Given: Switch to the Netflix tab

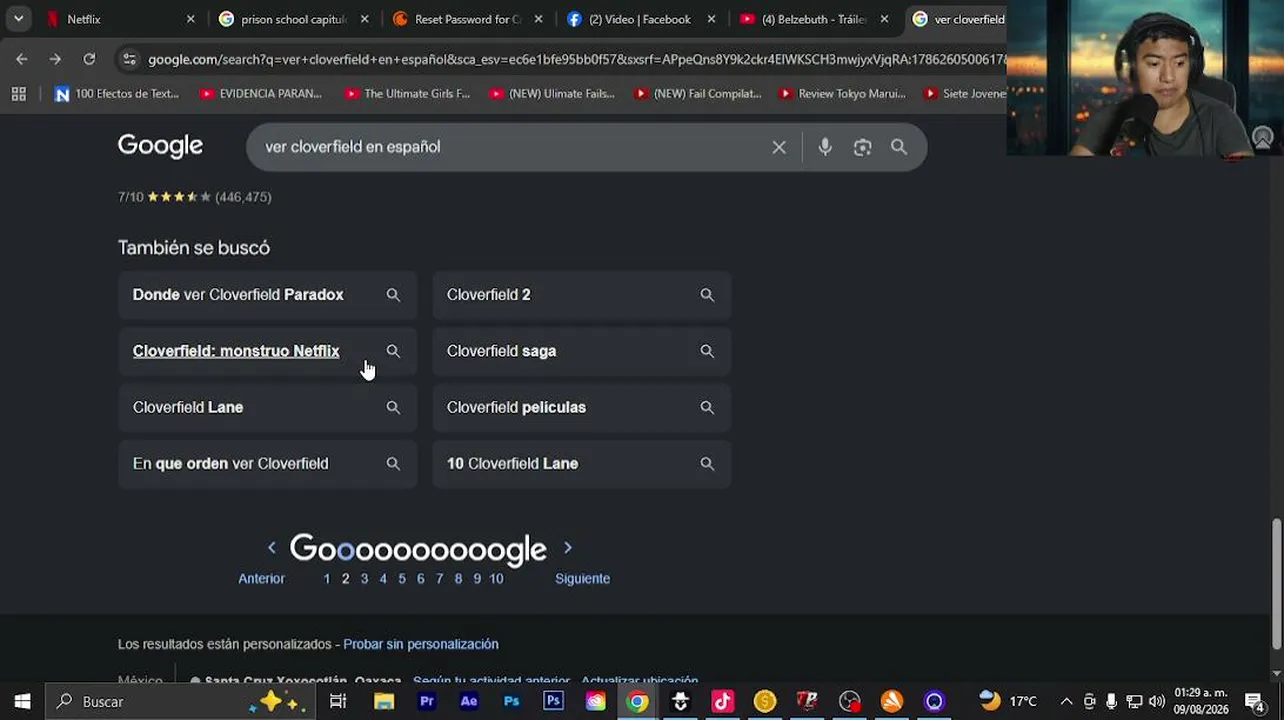Looking at the screenshot, I should coord(114,19).
